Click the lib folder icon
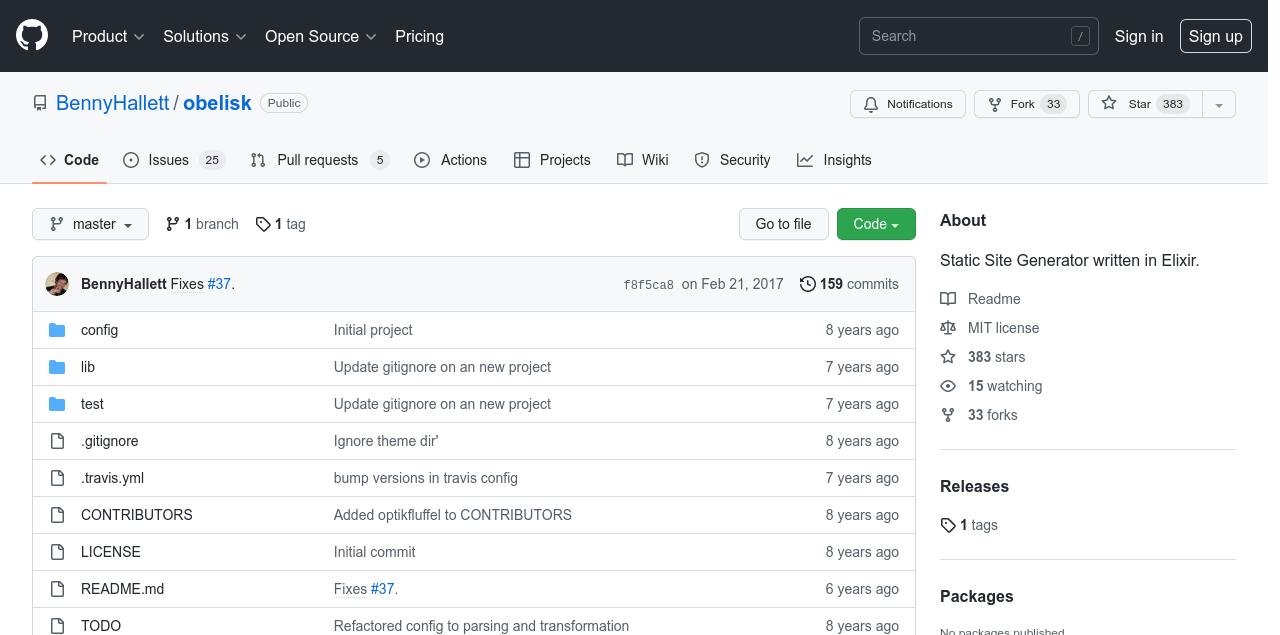1280x635 pixels. click(x=57, y=367)
